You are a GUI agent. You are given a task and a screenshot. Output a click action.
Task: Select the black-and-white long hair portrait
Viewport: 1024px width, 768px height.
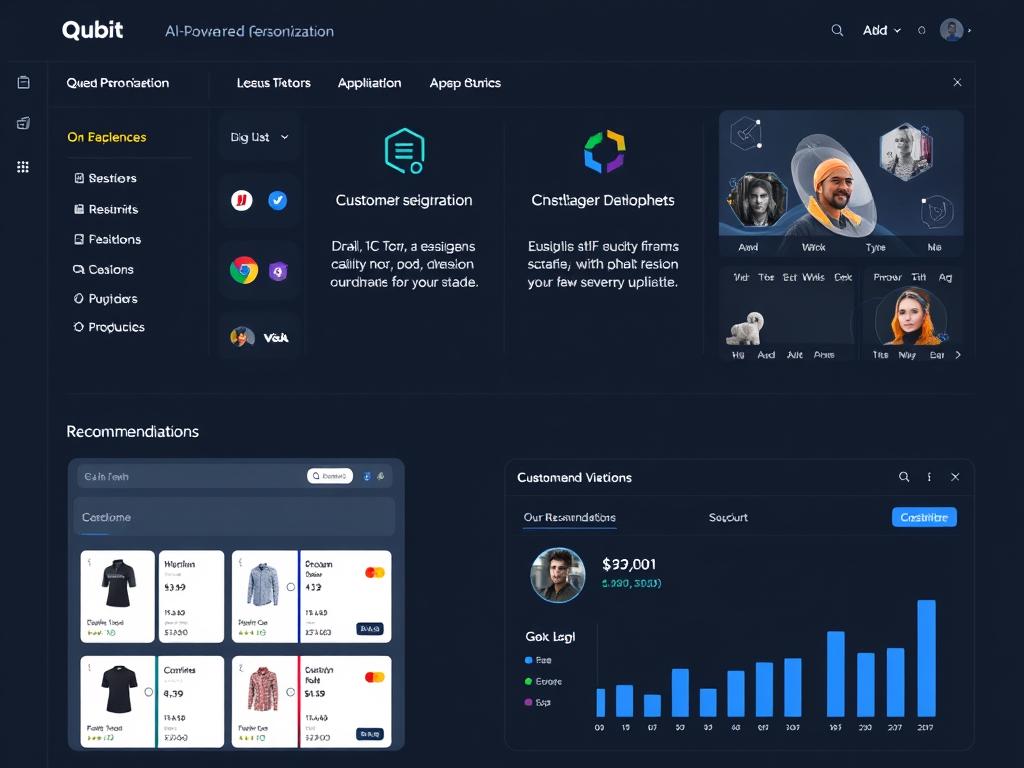[x=758, y=199]
